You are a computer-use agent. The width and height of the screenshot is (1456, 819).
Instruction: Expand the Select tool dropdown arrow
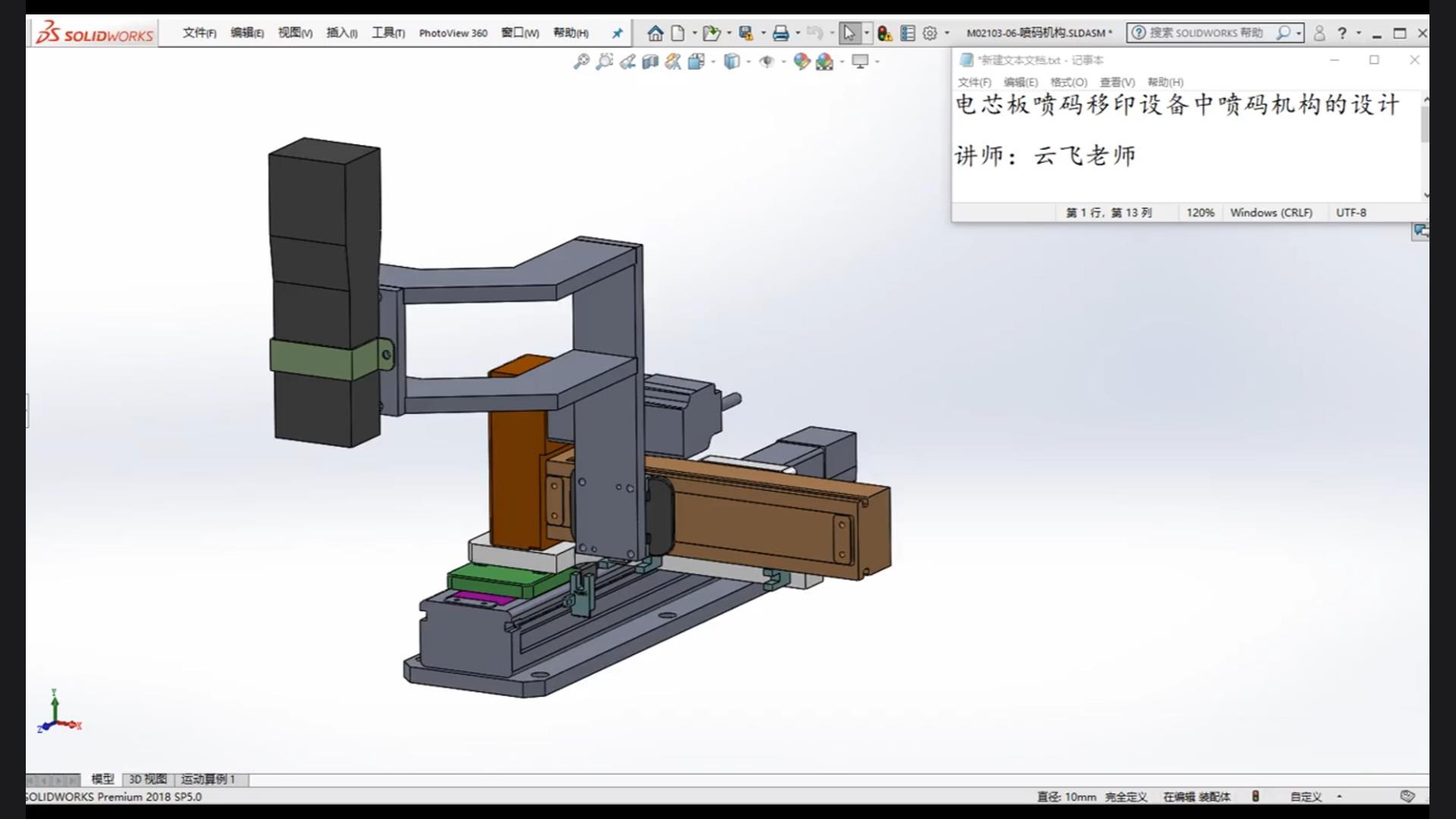point(867,33)
